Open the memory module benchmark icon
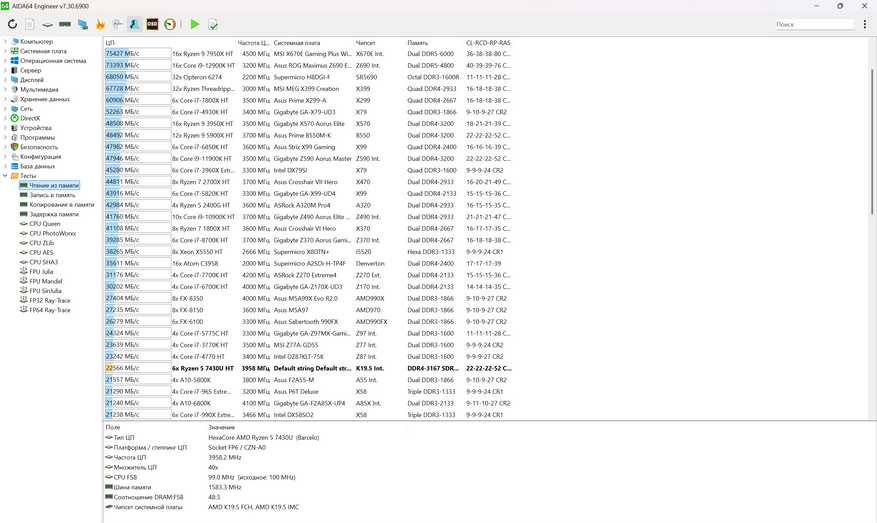 point(65,24)
